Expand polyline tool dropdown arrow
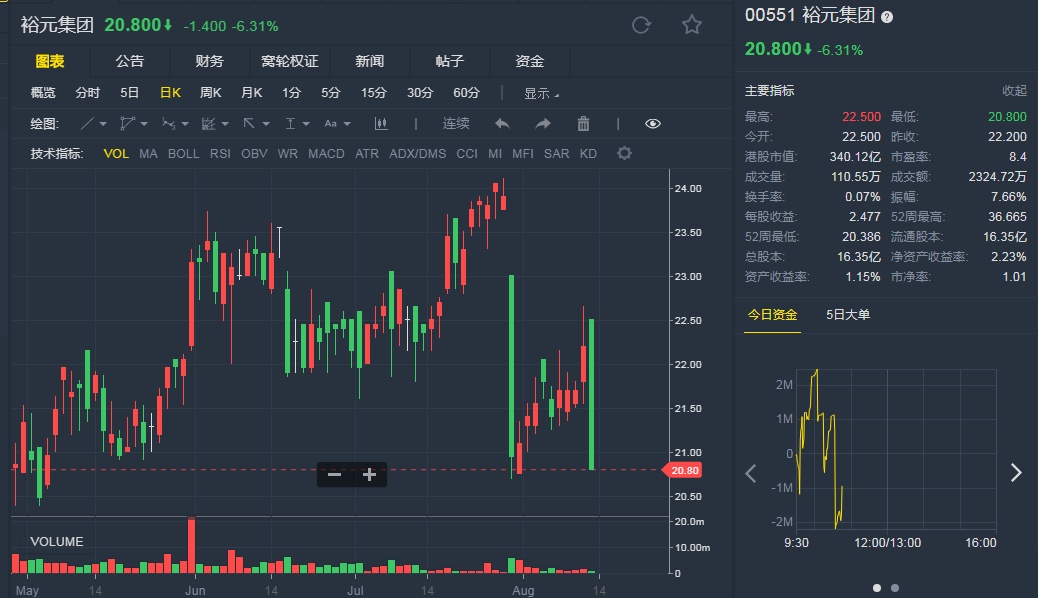 [x=144, y=124]
